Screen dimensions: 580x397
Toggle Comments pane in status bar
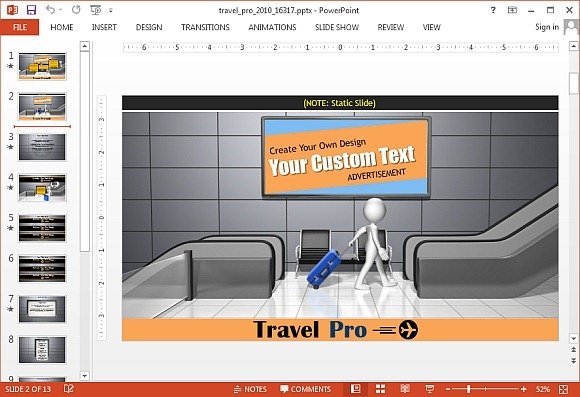point(306,389)
